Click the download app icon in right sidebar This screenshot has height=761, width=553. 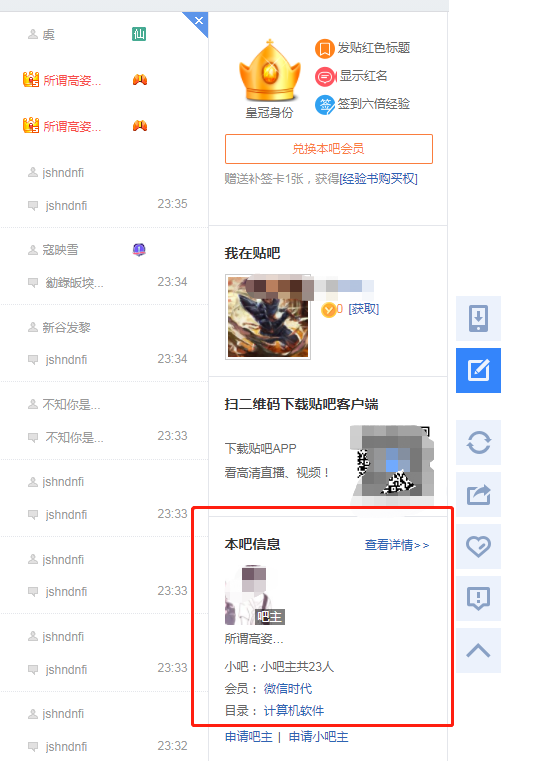[478, 318]
